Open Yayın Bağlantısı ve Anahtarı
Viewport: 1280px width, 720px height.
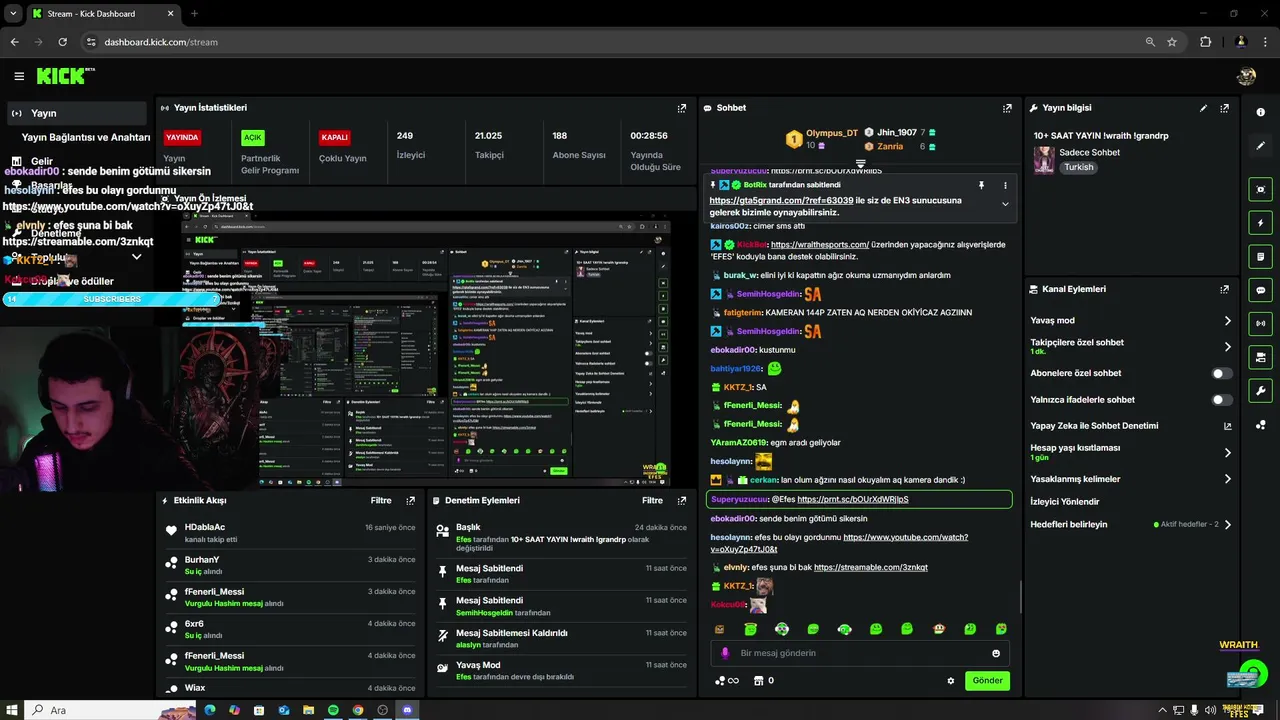coord(86,137)
